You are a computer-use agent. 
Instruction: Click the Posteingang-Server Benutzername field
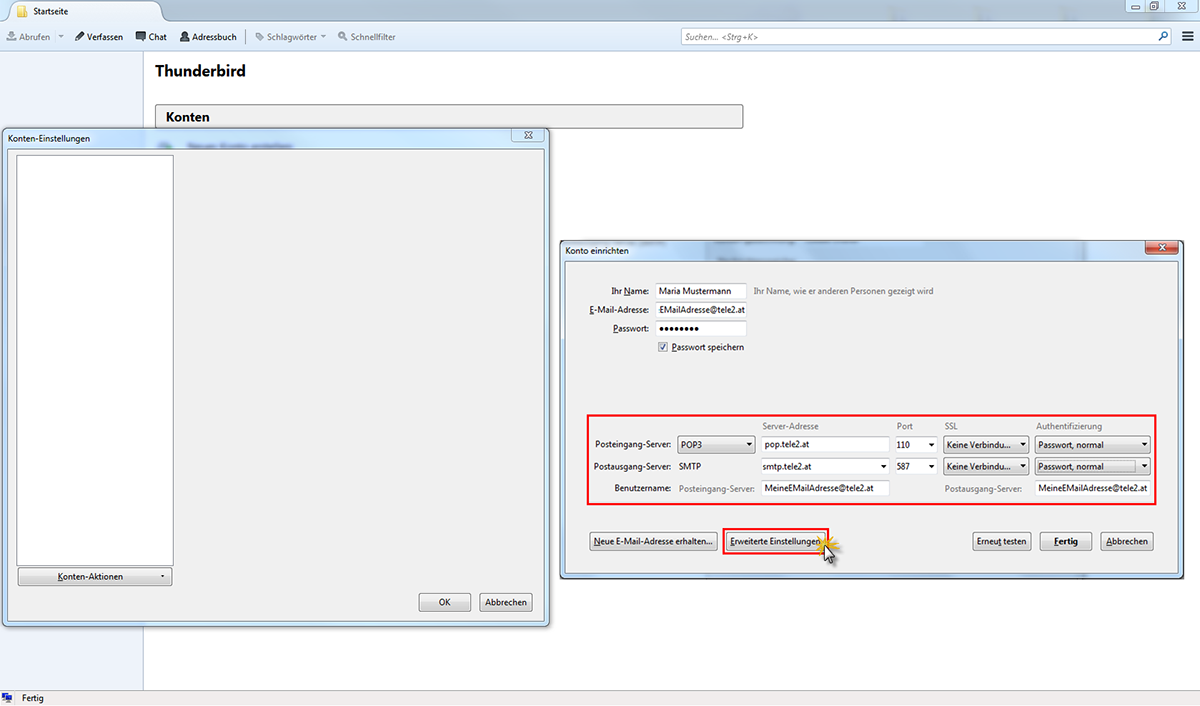(825, 488)
